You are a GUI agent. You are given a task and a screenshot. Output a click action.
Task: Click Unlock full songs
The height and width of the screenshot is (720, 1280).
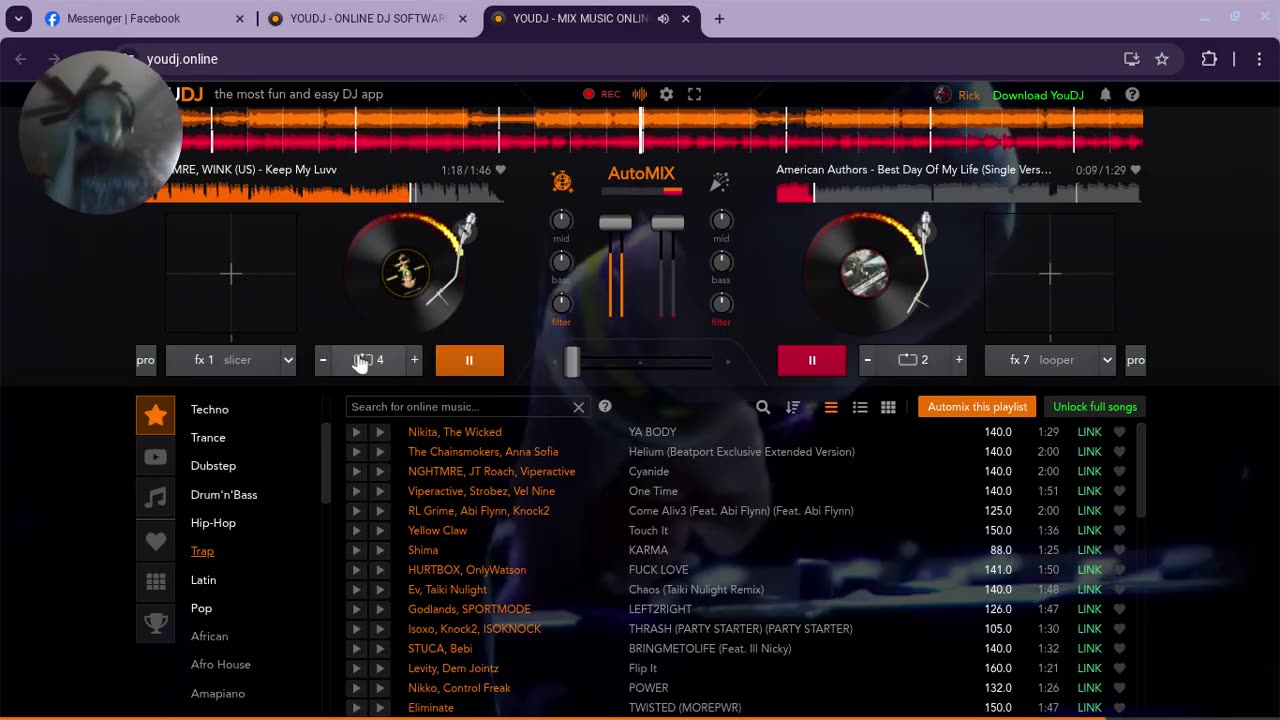(1095, 407)
